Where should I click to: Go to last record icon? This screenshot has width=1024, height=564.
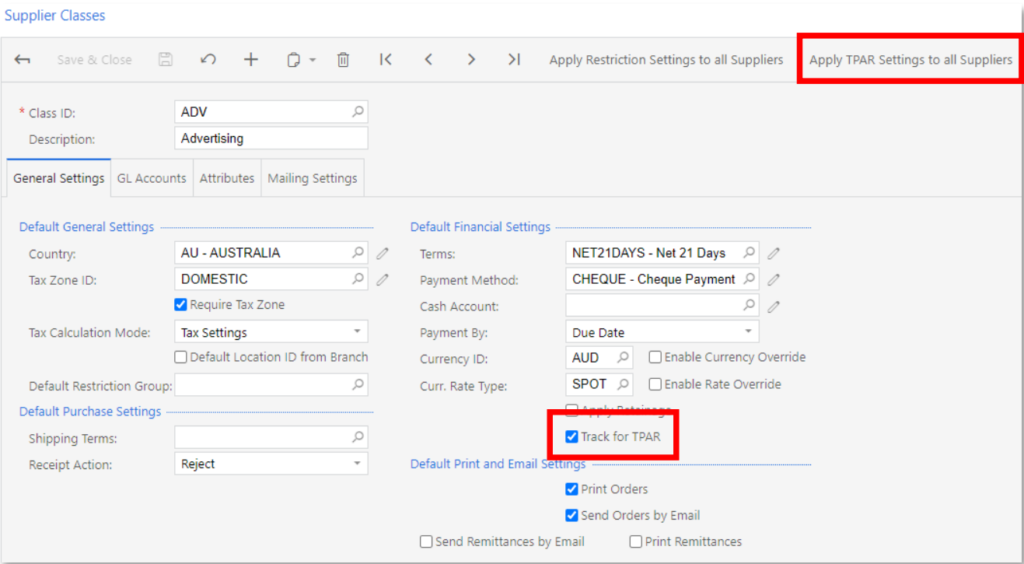pos(515,59)
